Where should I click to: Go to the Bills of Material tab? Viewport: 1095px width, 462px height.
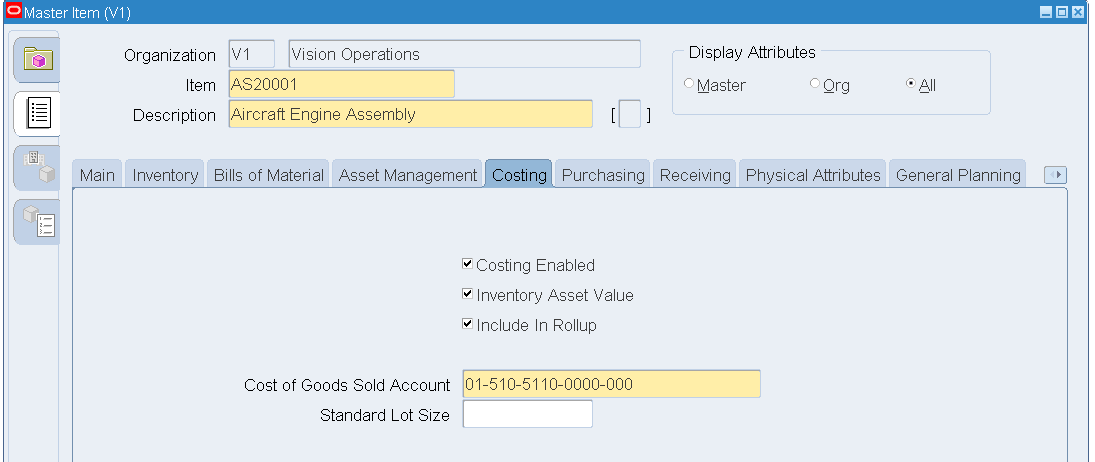(269, 174)
